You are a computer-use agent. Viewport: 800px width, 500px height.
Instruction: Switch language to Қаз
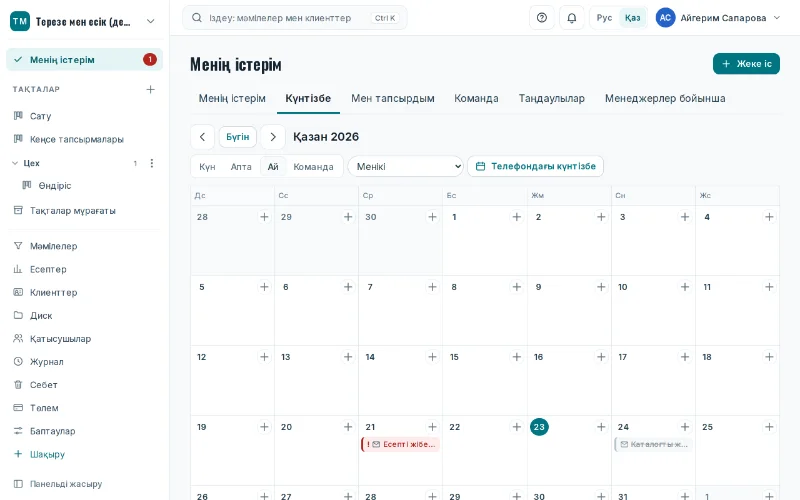633,18
